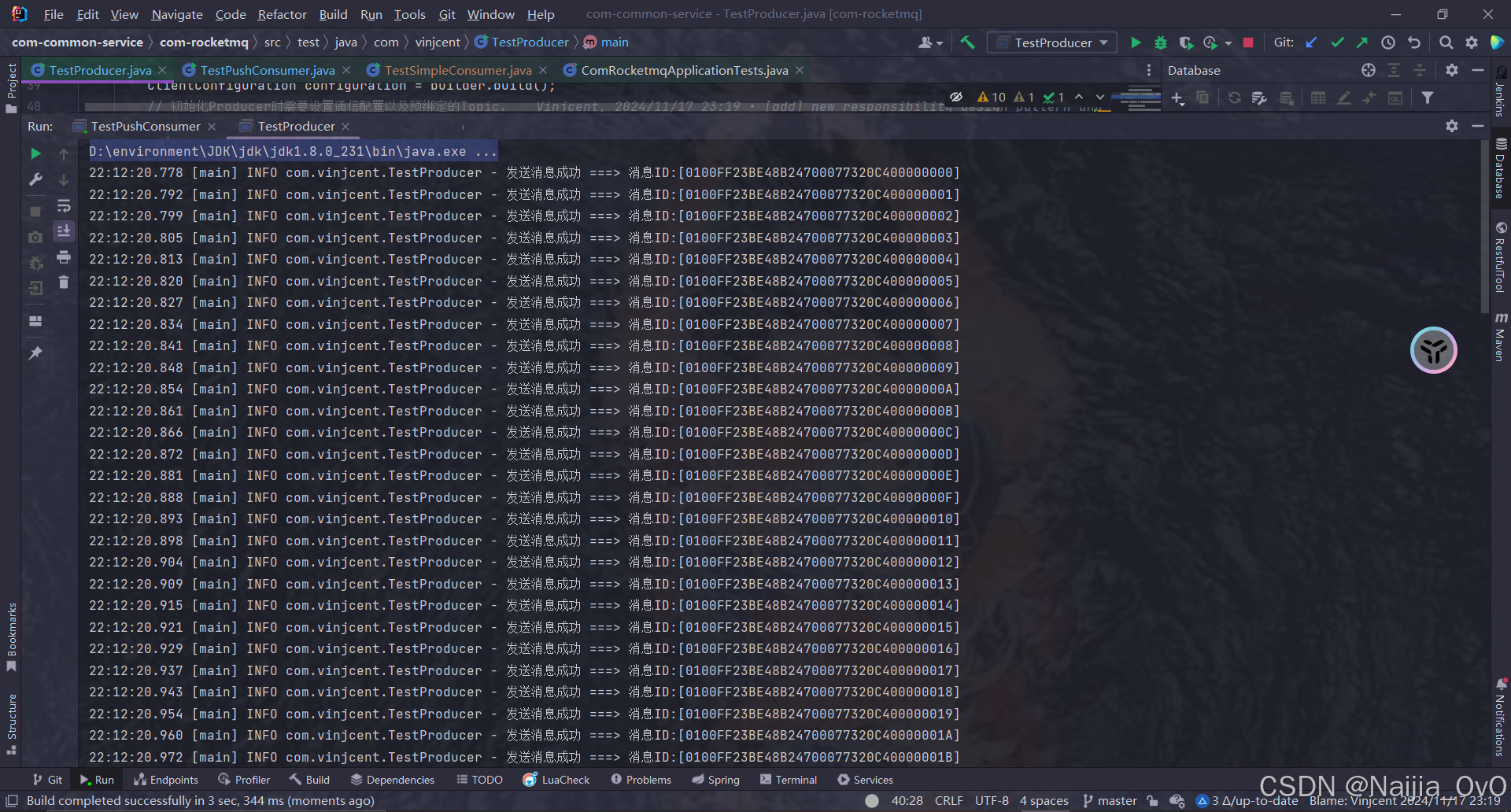Screen dimensions: 1511x812
Task: Open IDE settings gear in main toolbar
Action: (x=1472, y=42)
